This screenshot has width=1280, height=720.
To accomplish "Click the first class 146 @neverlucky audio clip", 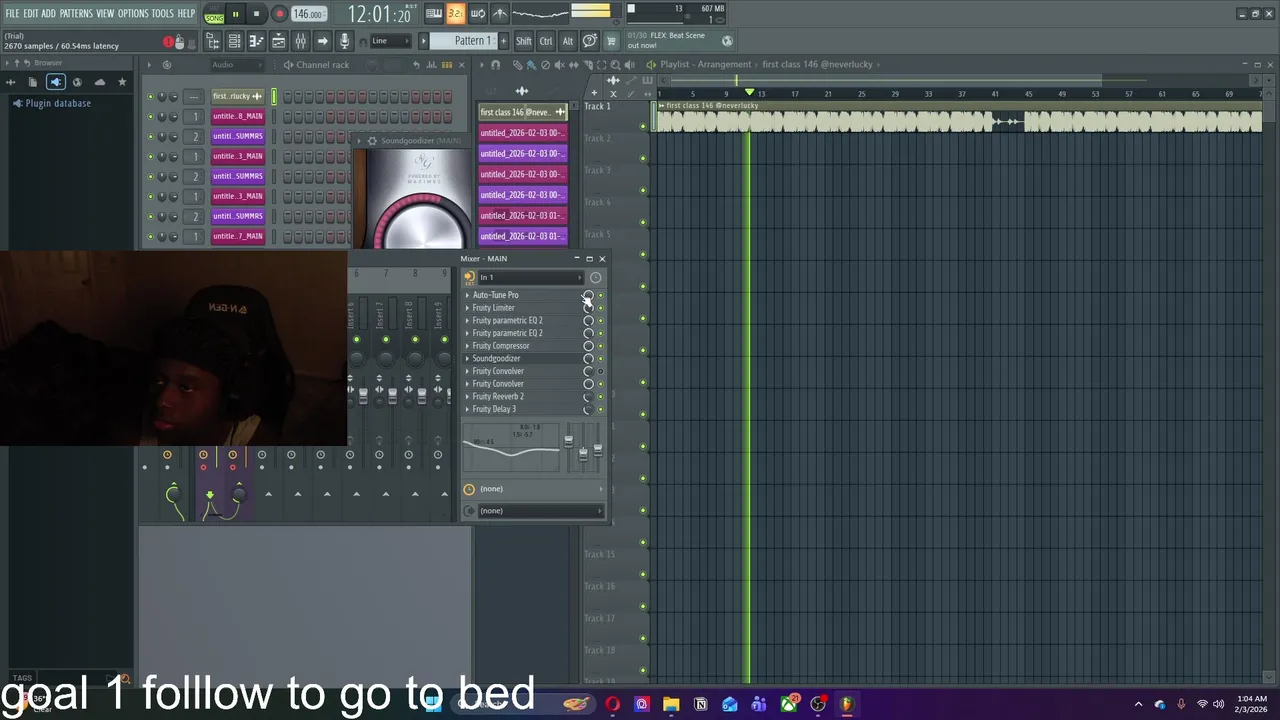I will point(959,117).
